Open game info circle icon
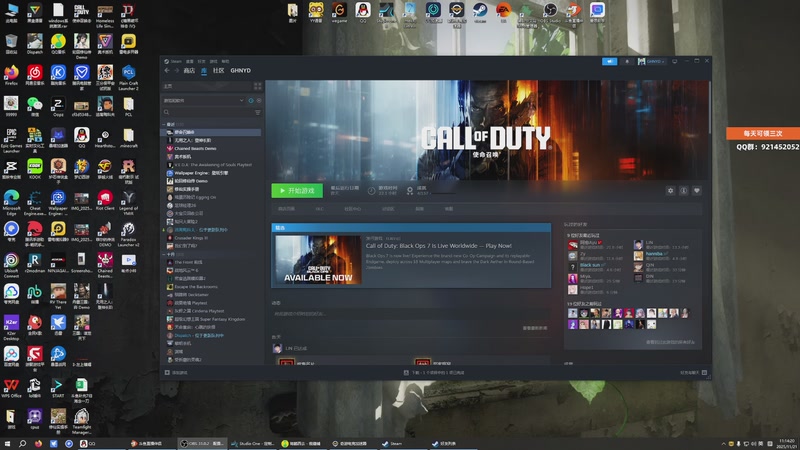The height and width of the screenshot is (450, 800). [x=684, y=191]
